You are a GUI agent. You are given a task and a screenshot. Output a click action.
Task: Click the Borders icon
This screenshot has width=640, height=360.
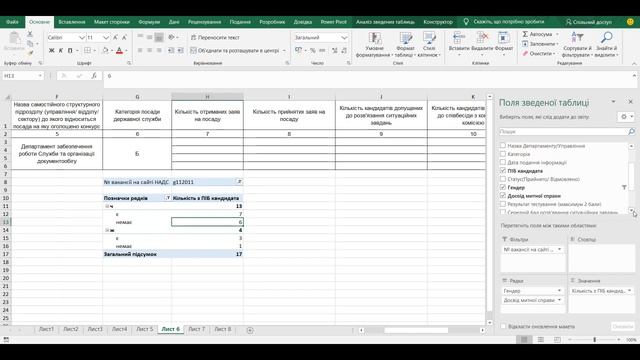pos(87,51)
